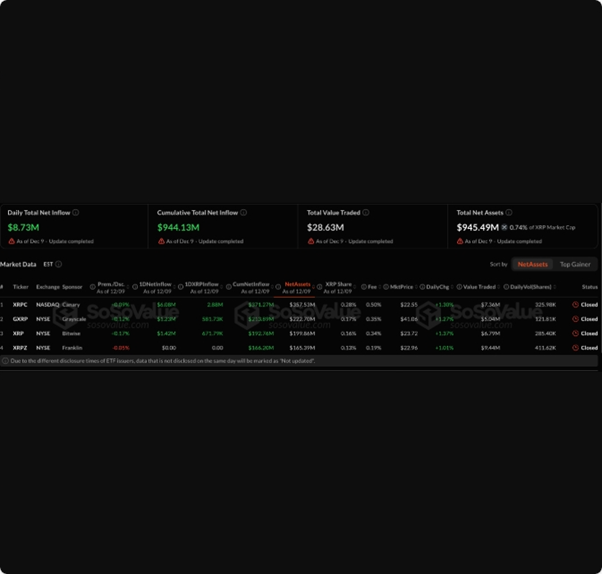Sort by NetAssets using the Sort by toggle
Screen dimensions: 602x574
pyautogui.click(x=533, y=264)
